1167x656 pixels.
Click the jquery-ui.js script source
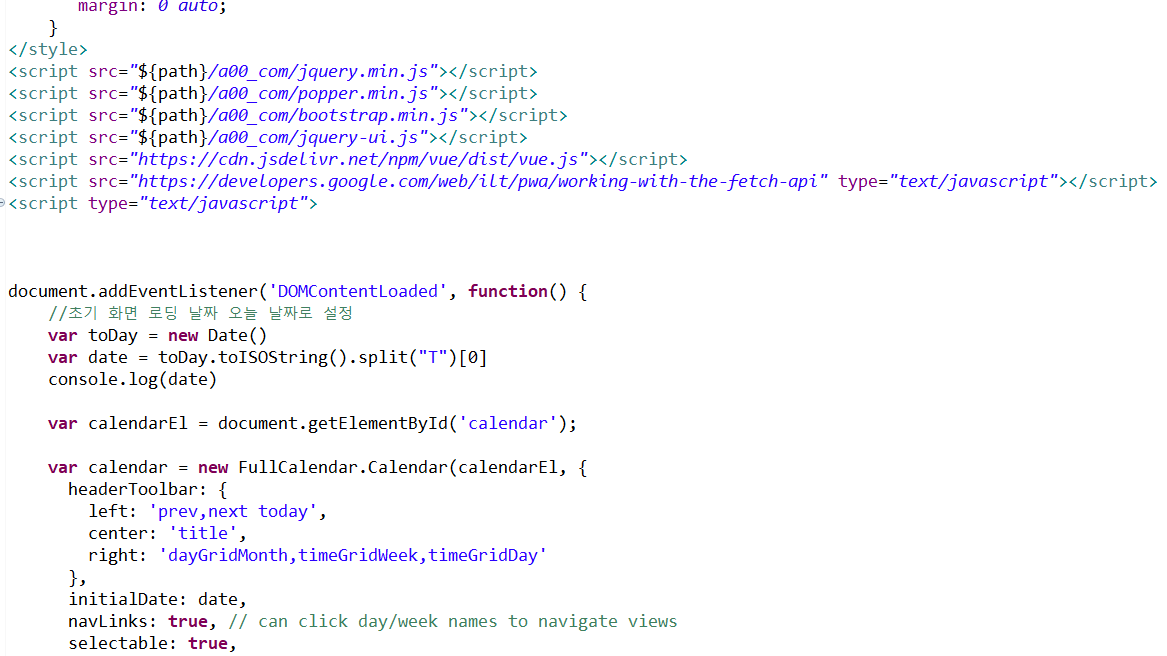pos(278,137)
